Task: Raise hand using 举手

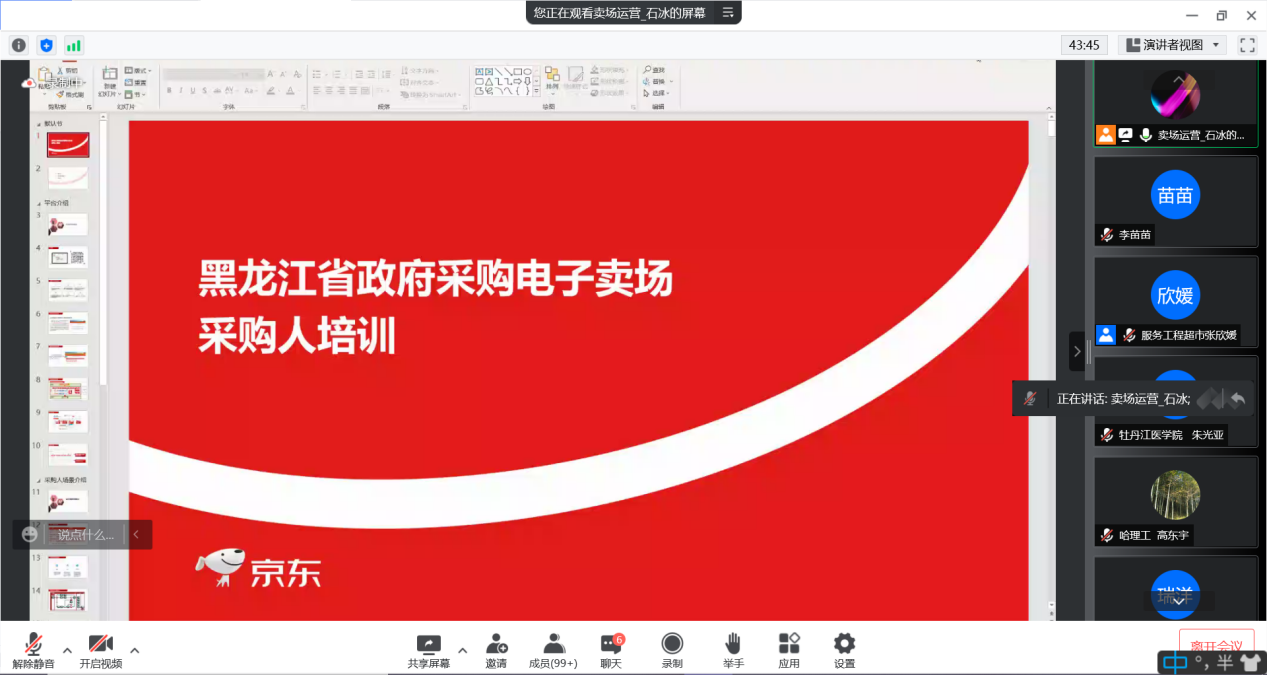Action: 733,650
